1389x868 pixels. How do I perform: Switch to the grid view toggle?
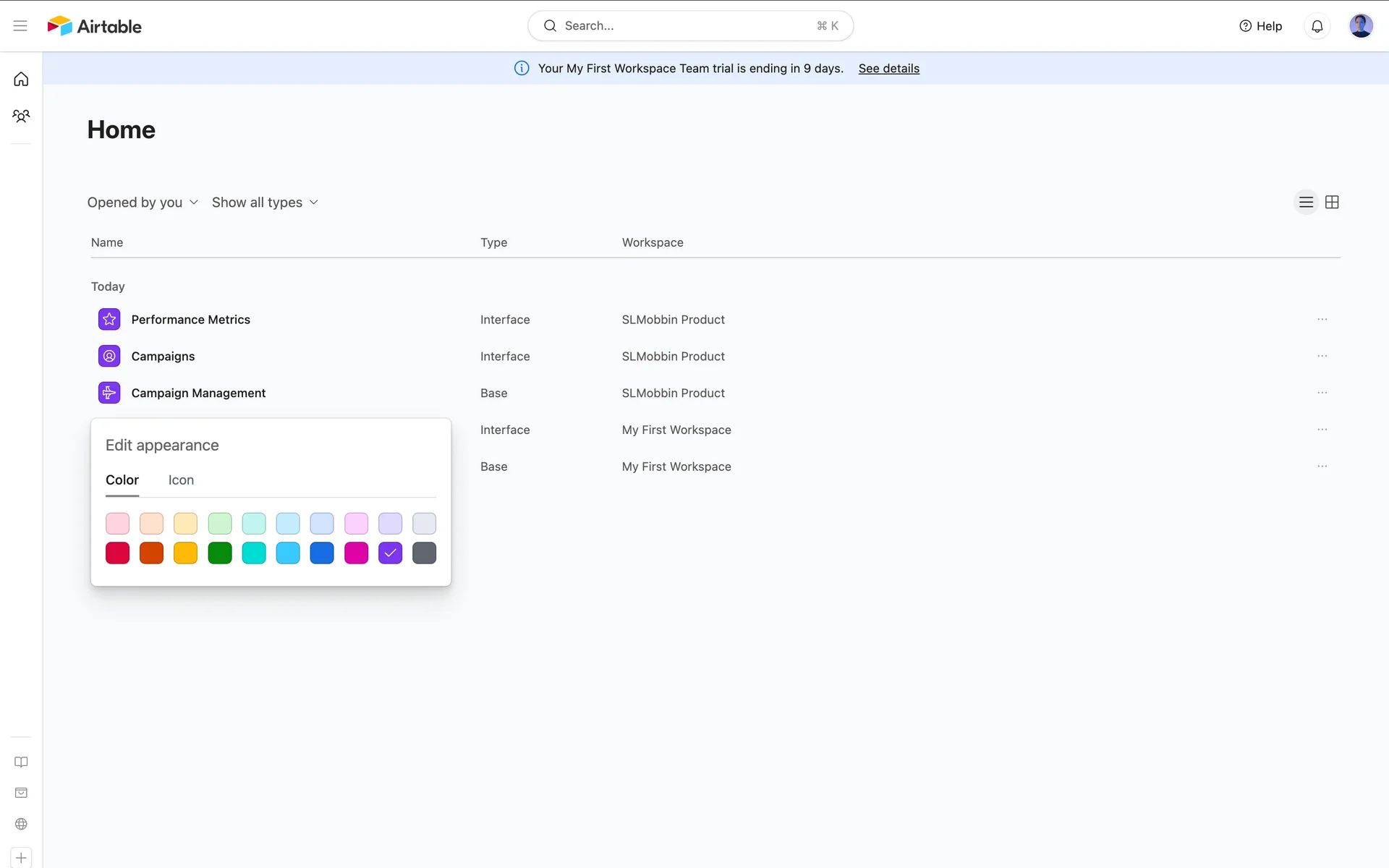click(1332, 203)
